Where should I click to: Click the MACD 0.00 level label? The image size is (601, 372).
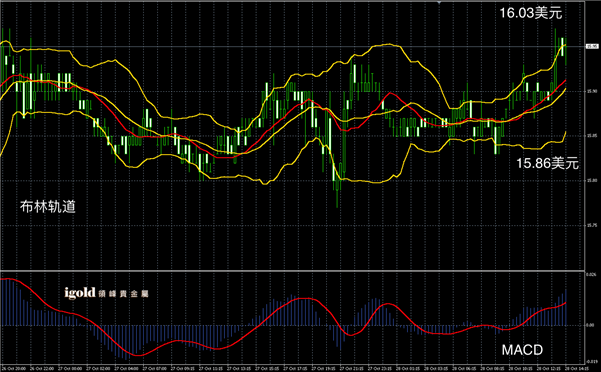click(591, 325)
